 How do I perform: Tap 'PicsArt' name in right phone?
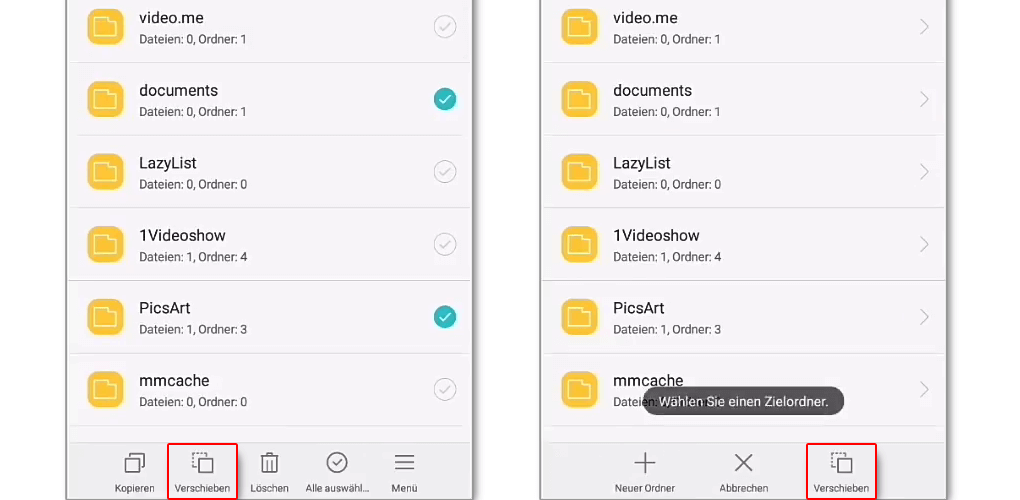point(639,308)
